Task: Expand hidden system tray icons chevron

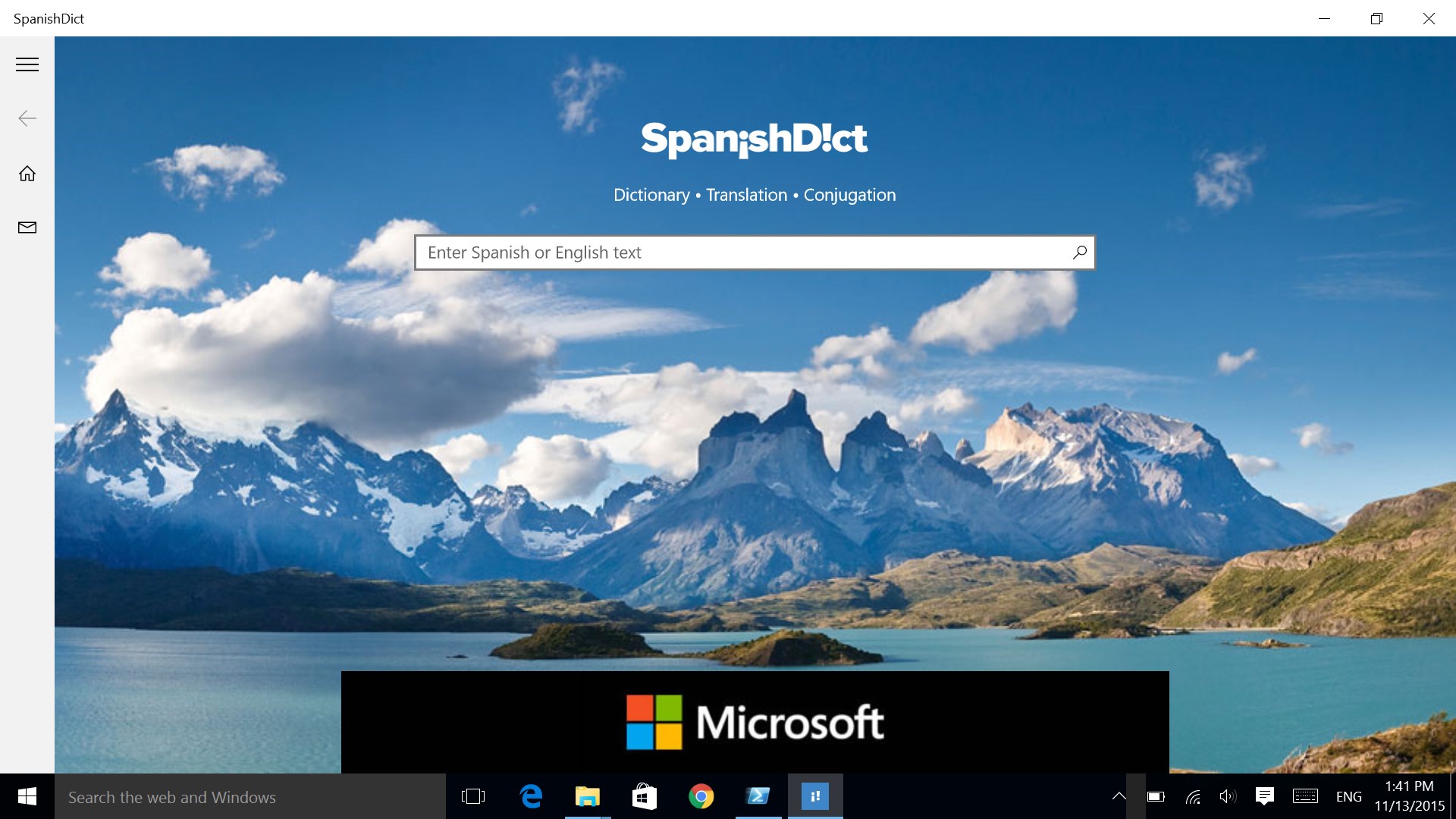Action: coord(1119,796)
